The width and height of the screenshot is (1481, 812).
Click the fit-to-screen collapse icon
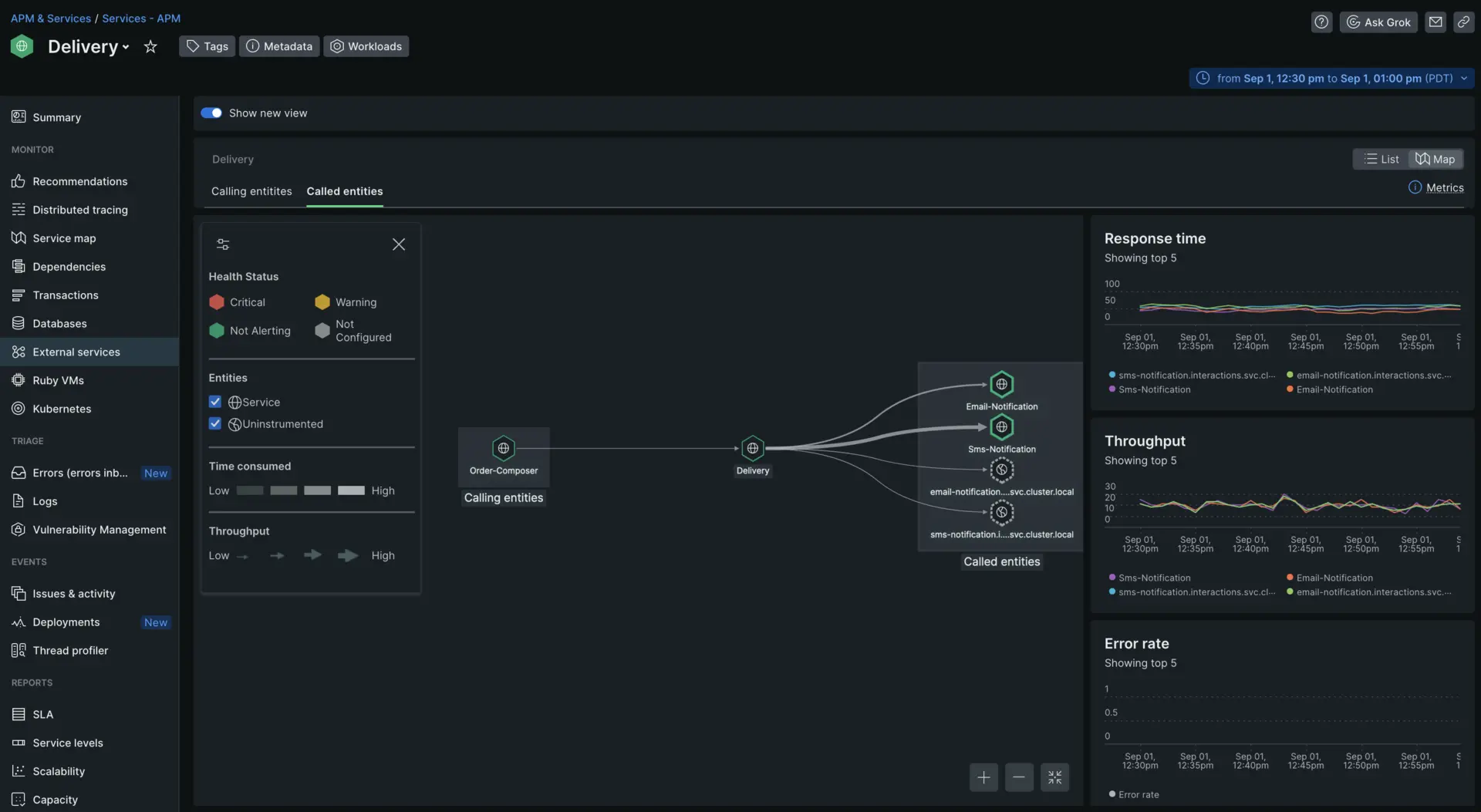1054,777
